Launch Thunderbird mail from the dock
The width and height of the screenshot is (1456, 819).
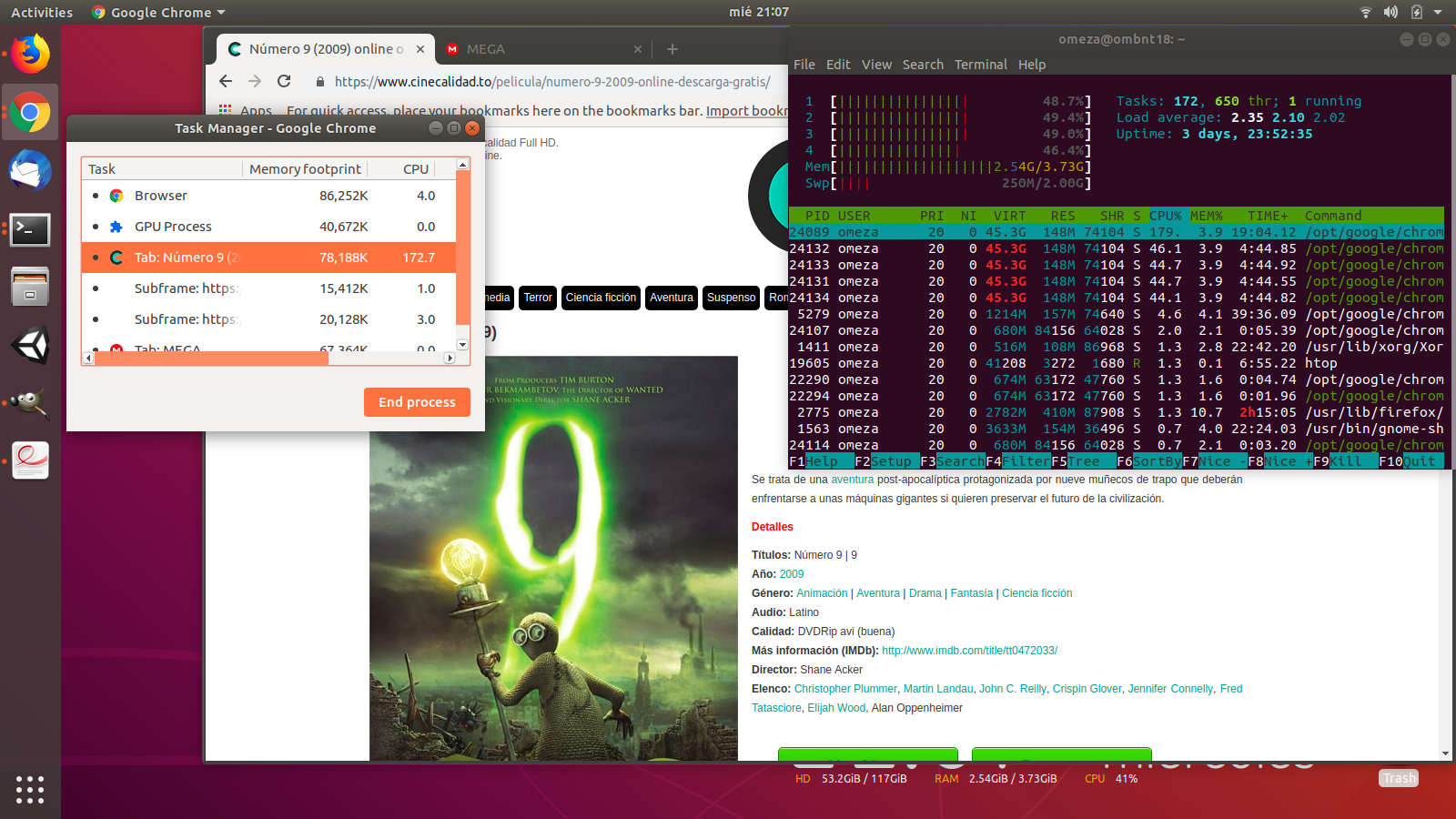point(30,170)
